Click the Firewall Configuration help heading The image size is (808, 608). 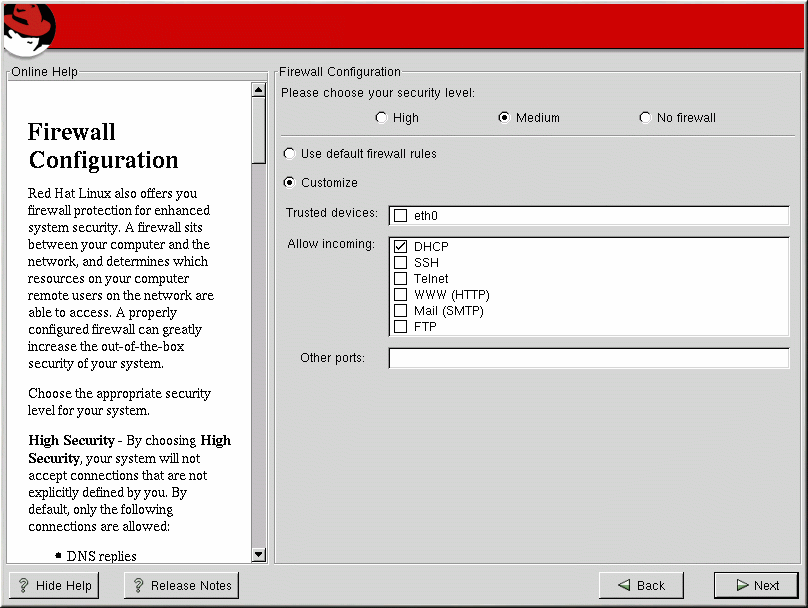103,146
